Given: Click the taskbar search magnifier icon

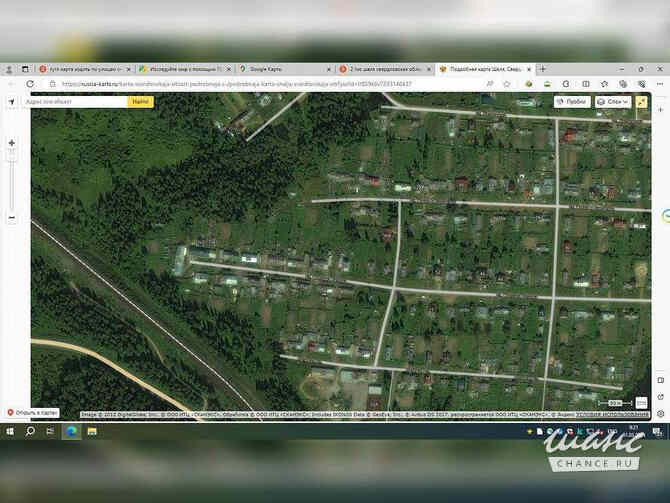Looking at the screenshot, I should coord(30,431).
